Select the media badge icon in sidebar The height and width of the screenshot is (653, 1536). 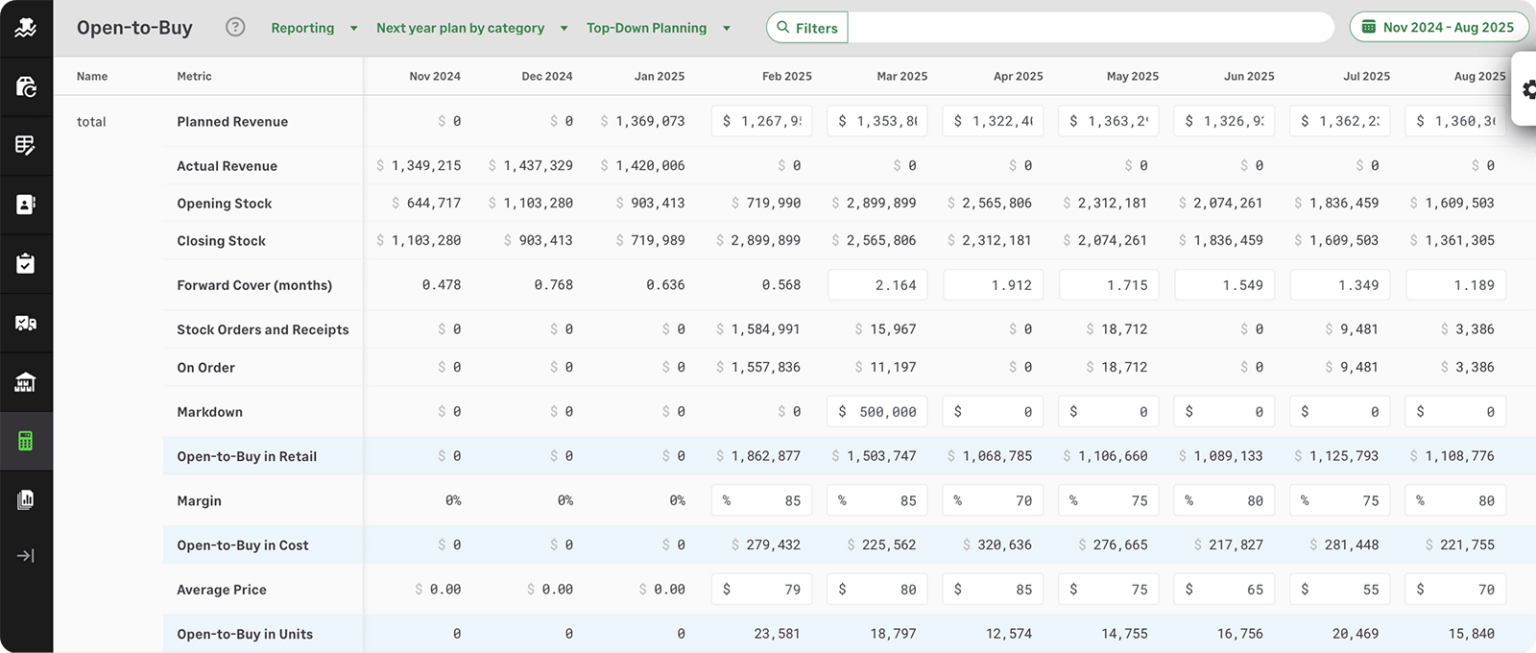27,322
